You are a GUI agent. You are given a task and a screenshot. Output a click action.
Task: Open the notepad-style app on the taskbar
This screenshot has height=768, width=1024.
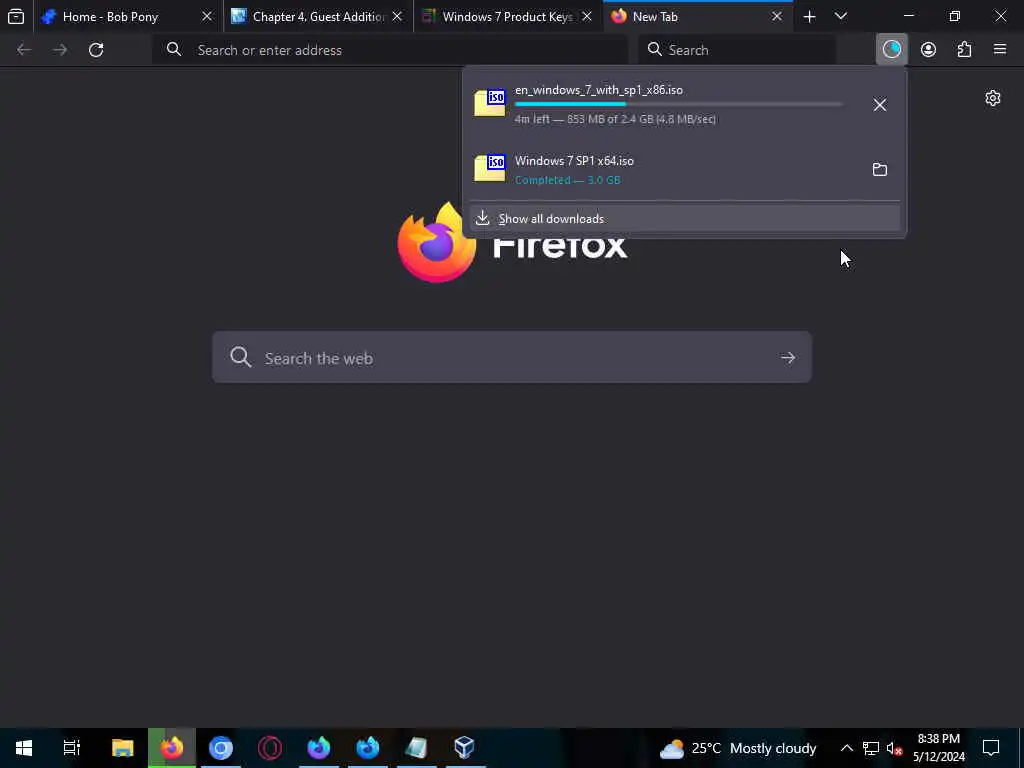click(x=416, y=748)
